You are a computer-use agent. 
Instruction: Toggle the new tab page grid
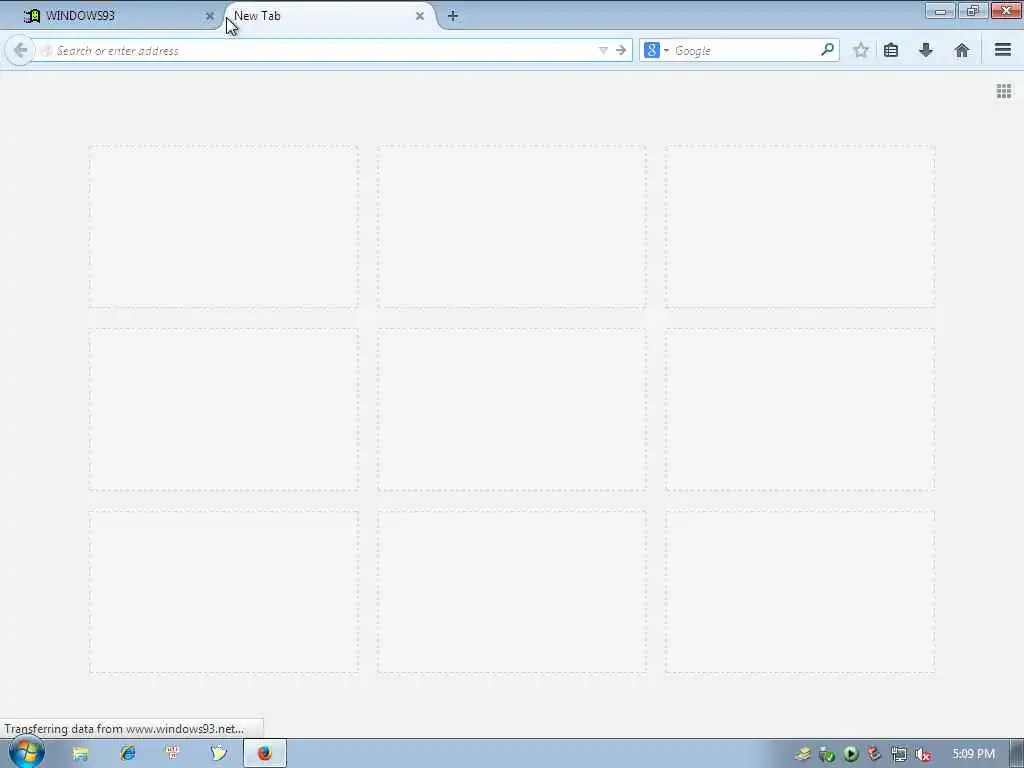pos(1004,91)
